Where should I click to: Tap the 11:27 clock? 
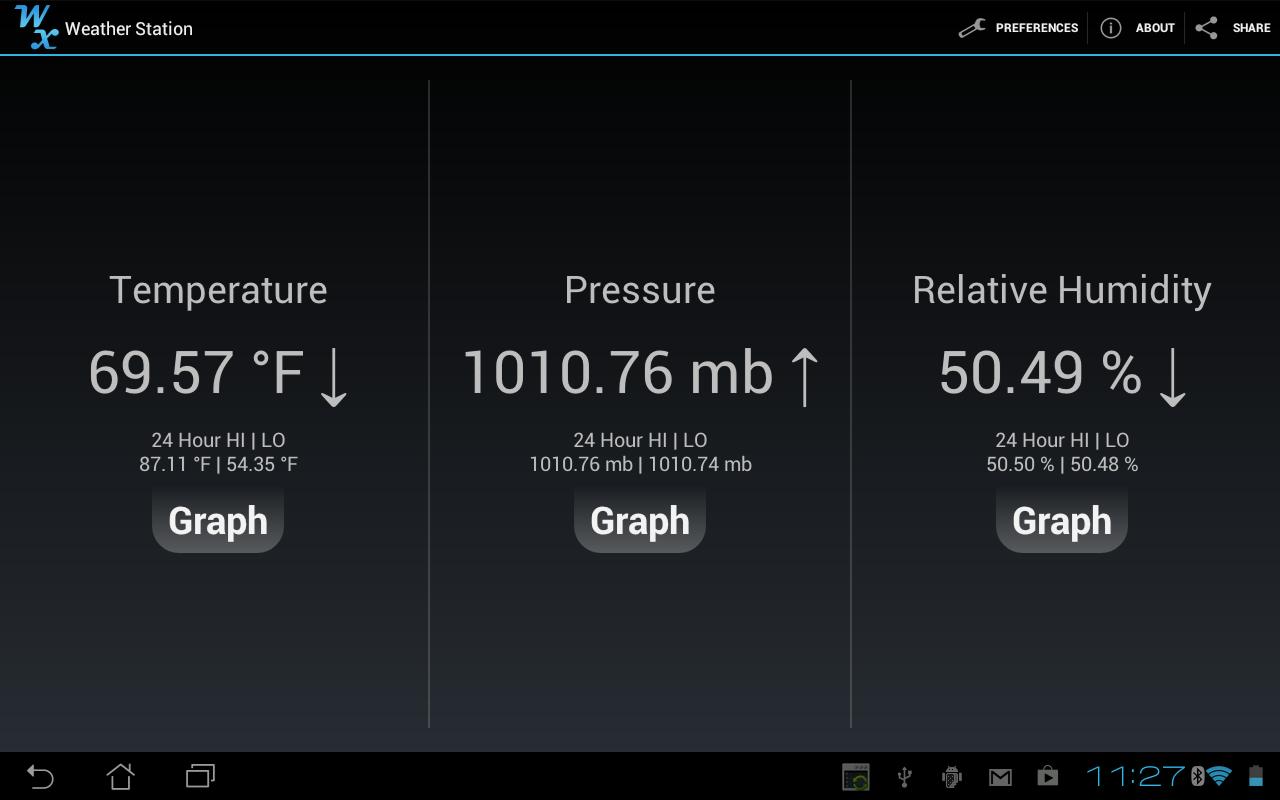[x=1136, y=776]
